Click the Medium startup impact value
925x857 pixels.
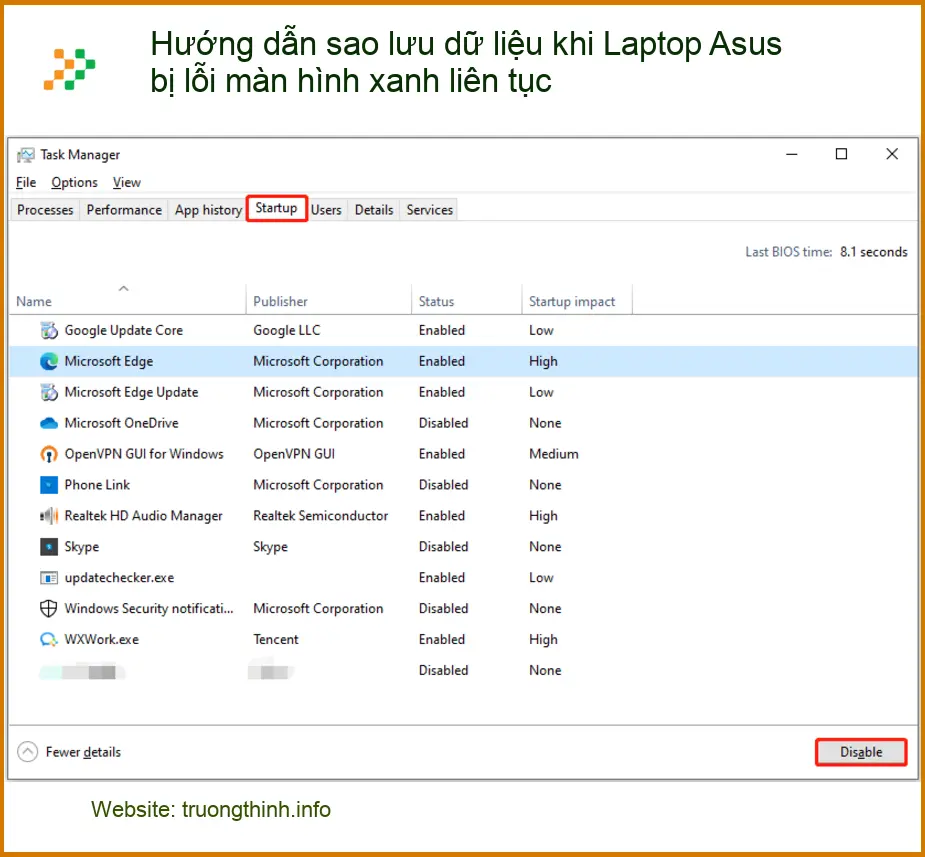553,454
